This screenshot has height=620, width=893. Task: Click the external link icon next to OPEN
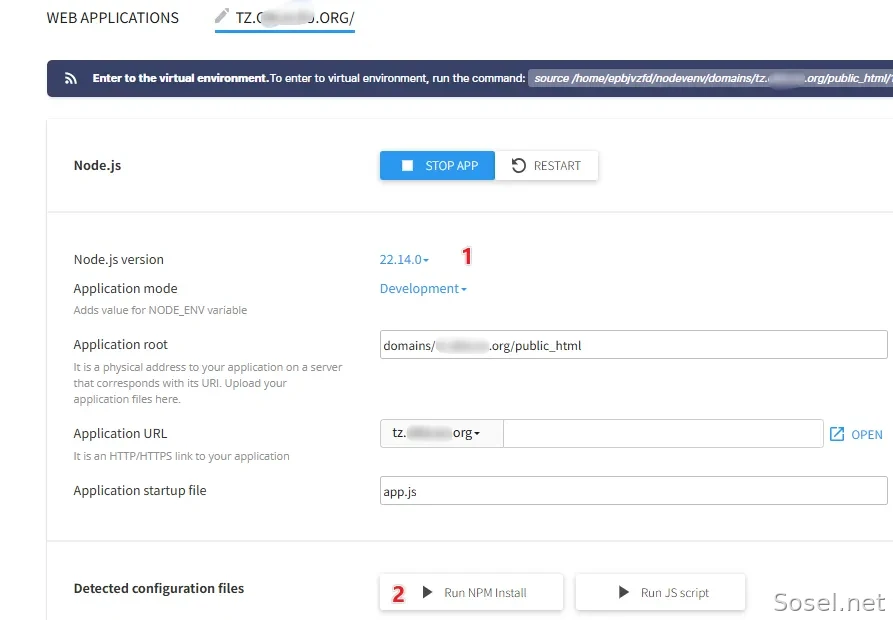837,434
